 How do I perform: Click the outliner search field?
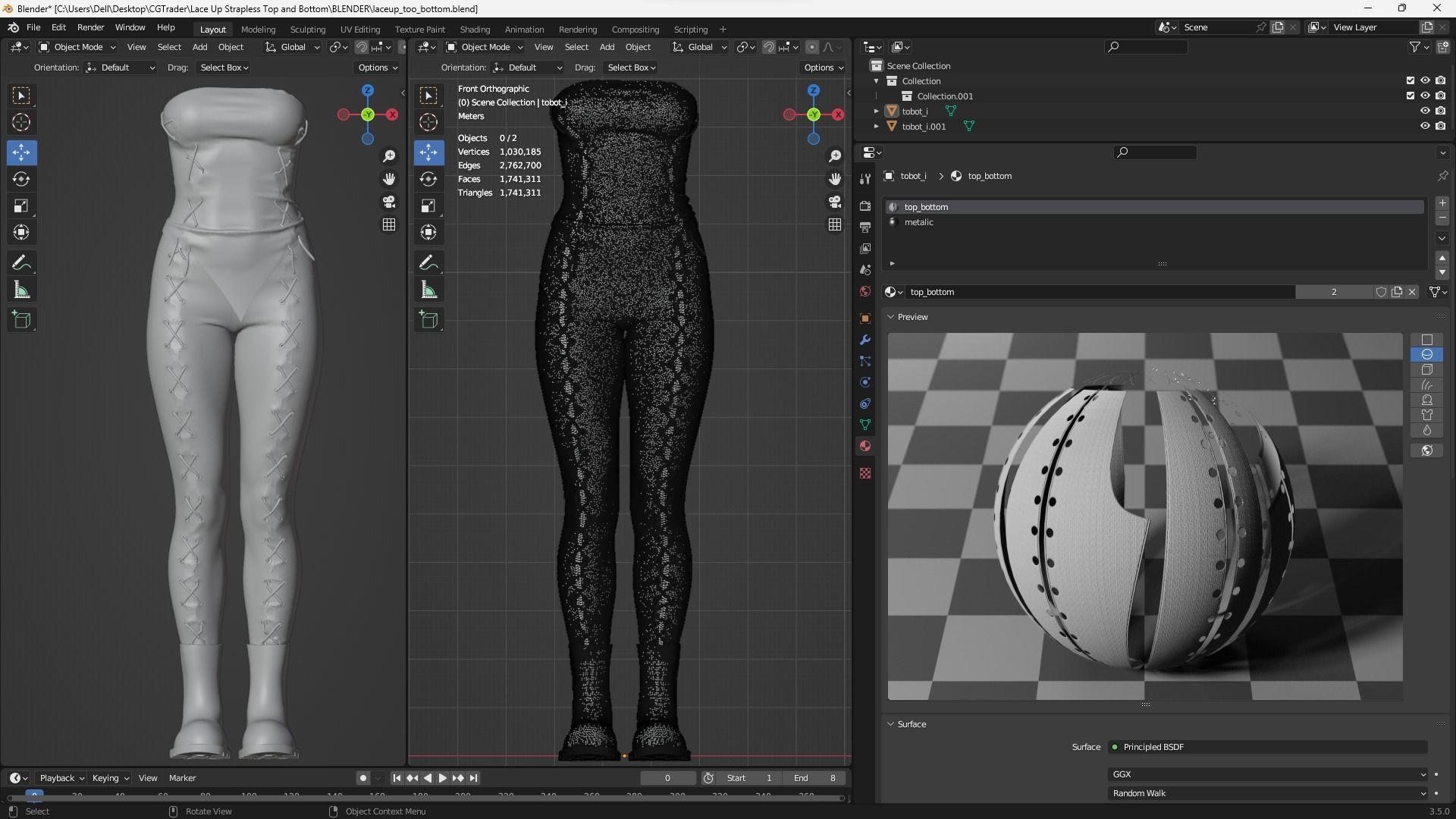point(1145,47)
